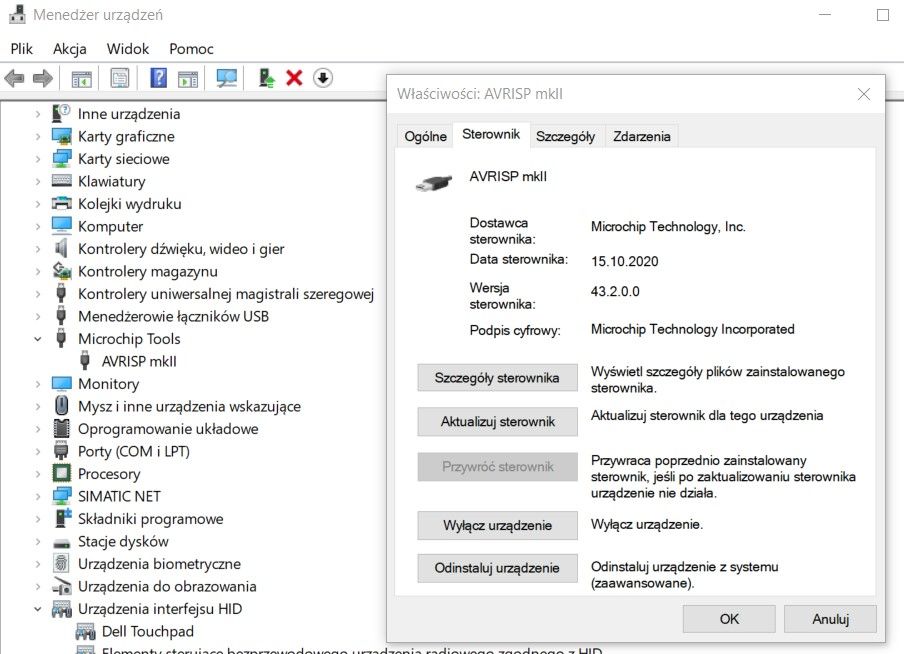
Task: Click the show/hide console tree icon
Action: pos(81,78)
